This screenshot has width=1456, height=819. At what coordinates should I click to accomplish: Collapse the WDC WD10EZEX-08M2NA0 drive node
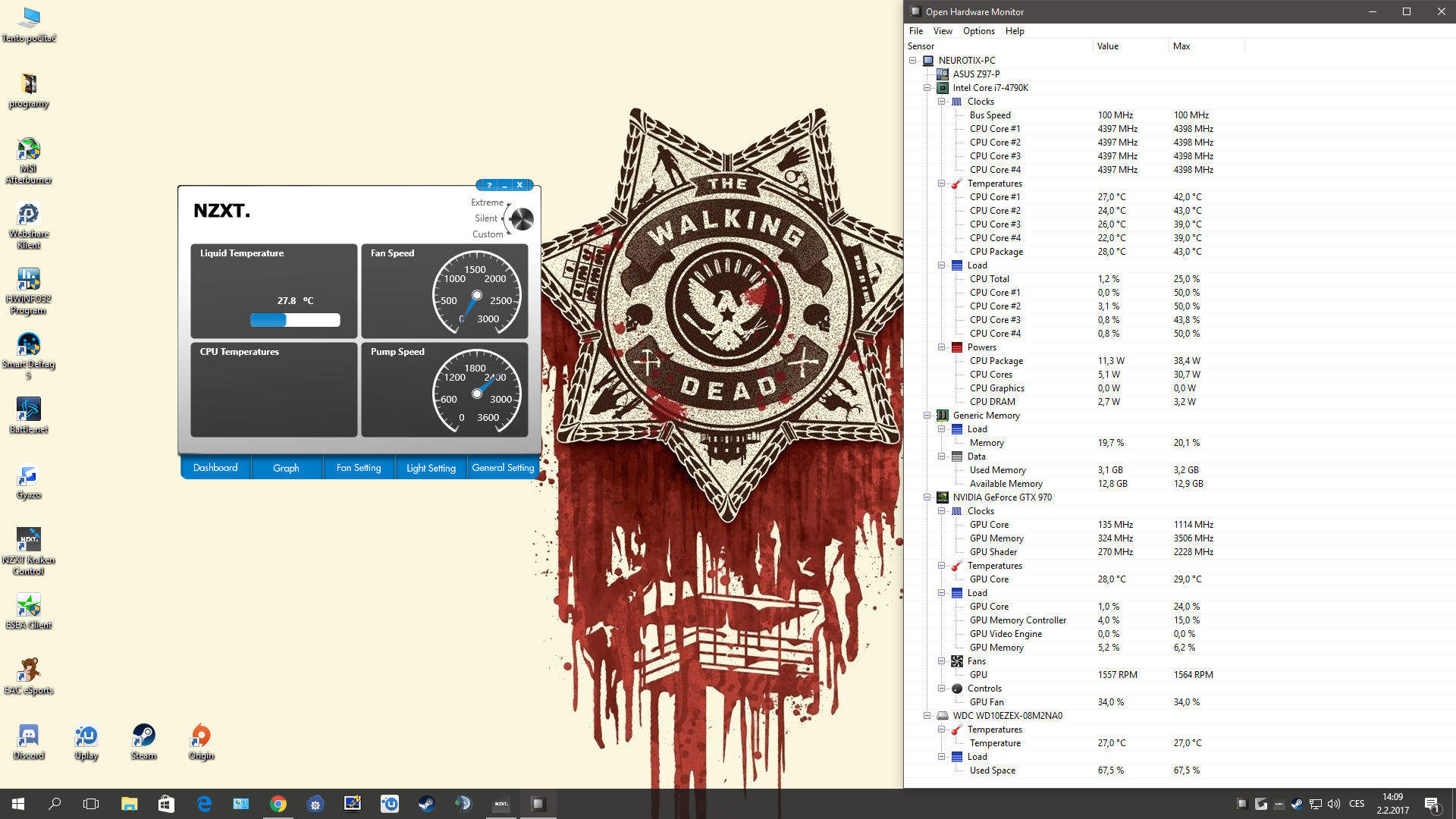click(x=927, y=716)
